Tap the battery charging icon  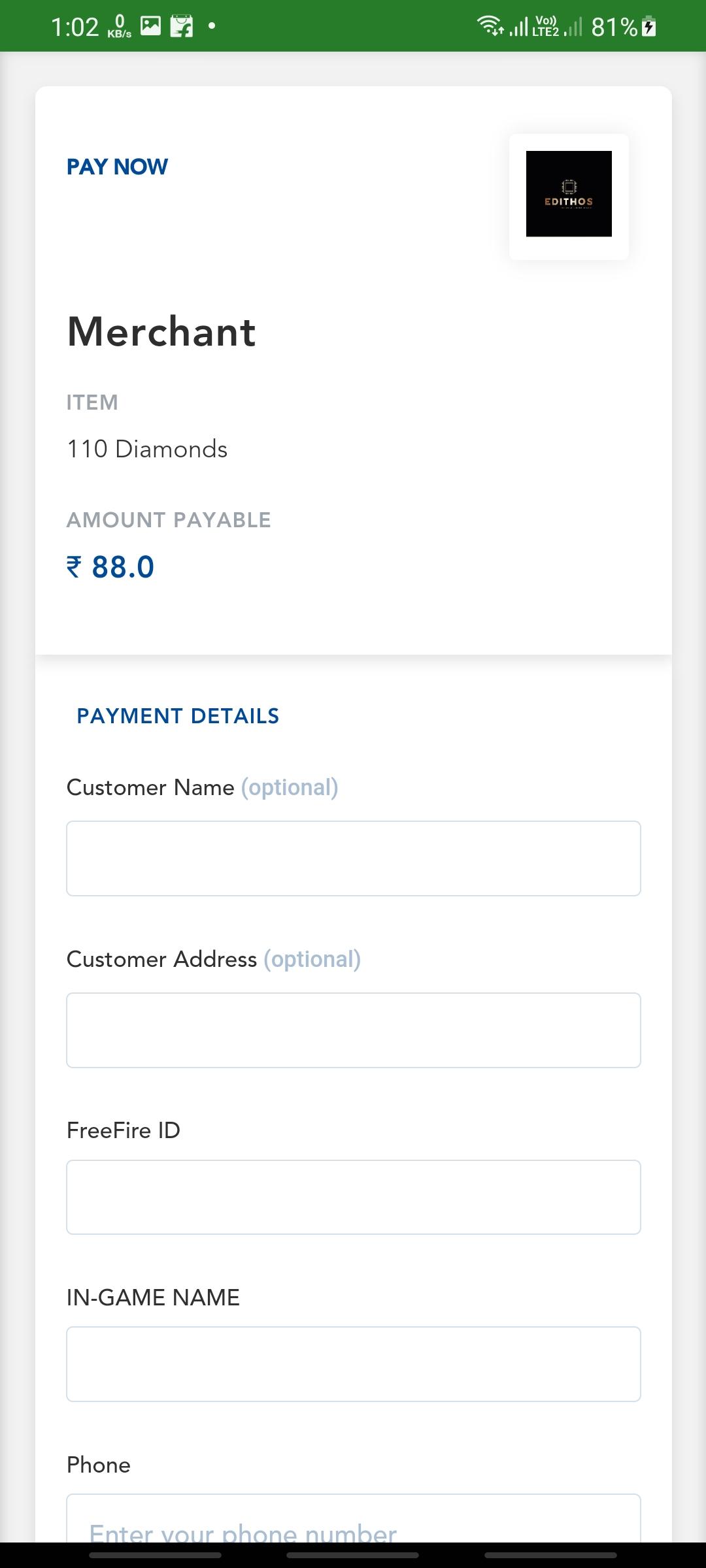tap(649, 26)
